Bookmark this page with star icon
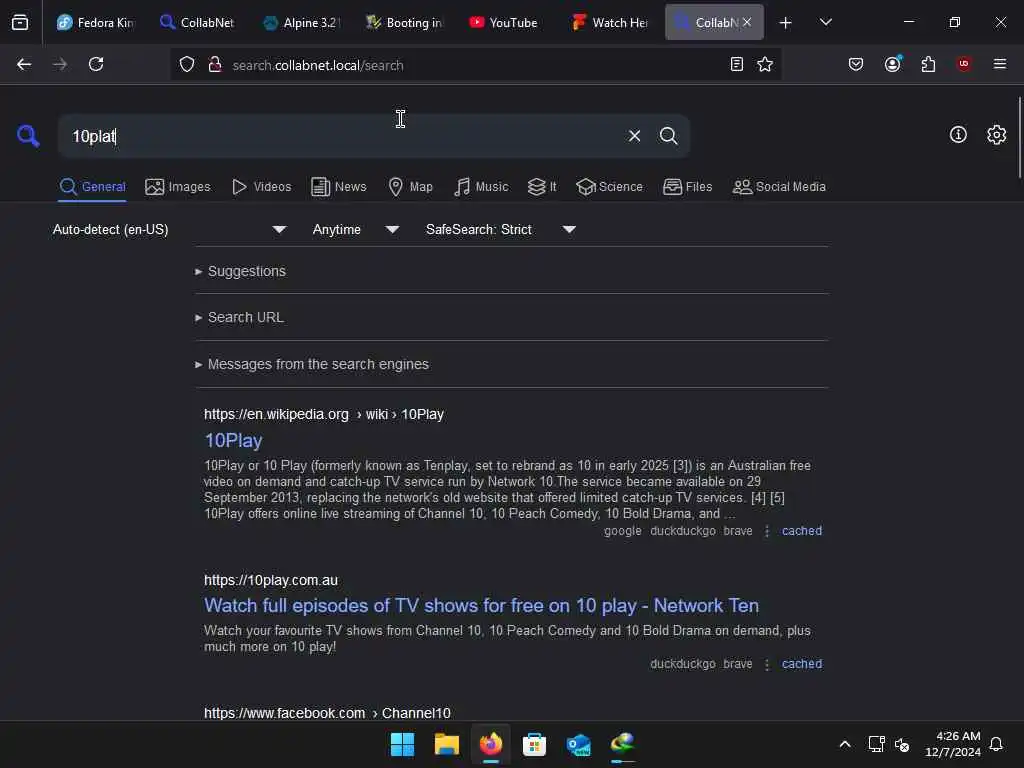 pos(765,64)
